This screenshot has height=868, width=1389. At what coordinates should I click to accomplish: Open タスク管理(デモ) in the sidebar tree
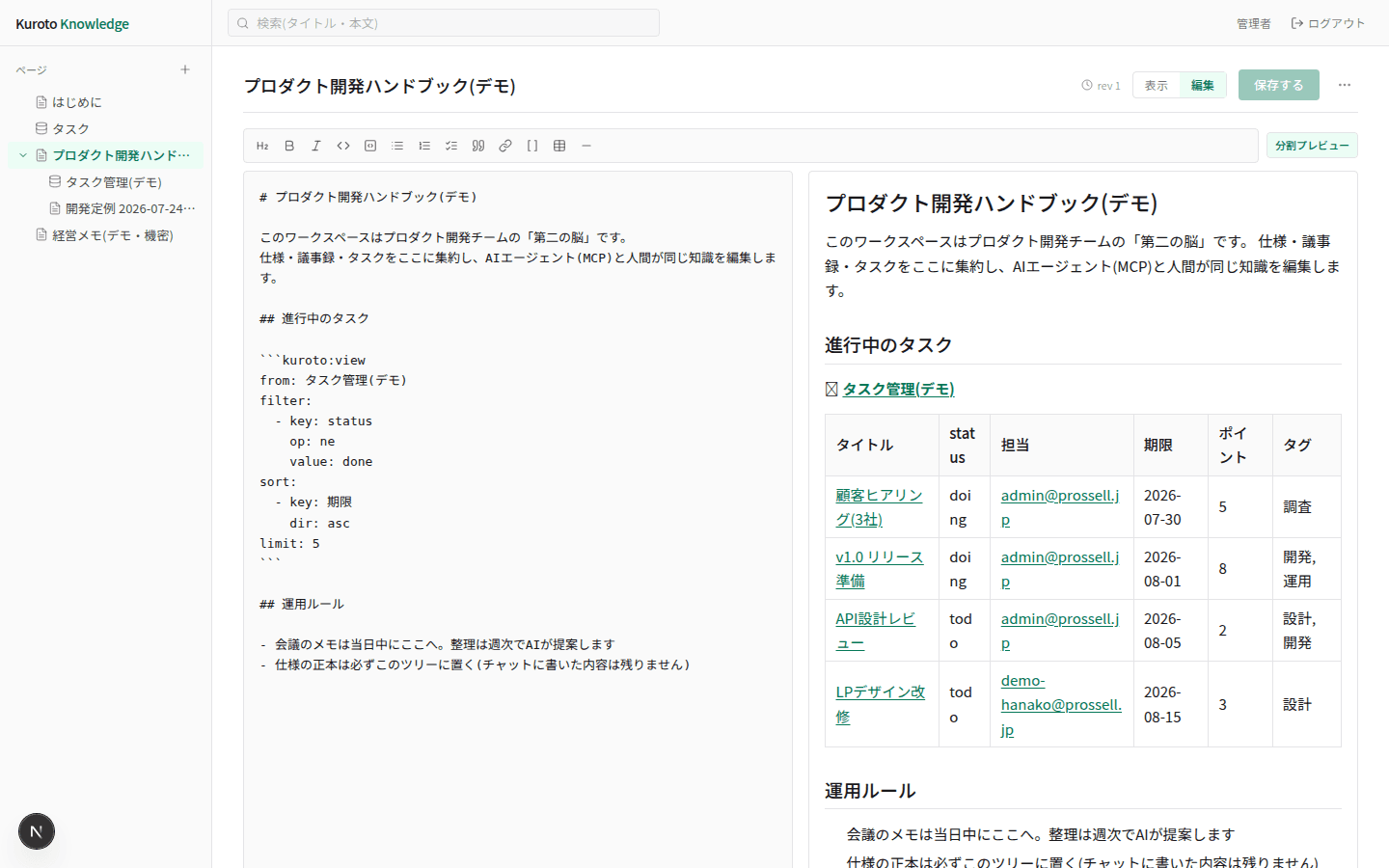point(113,181)
